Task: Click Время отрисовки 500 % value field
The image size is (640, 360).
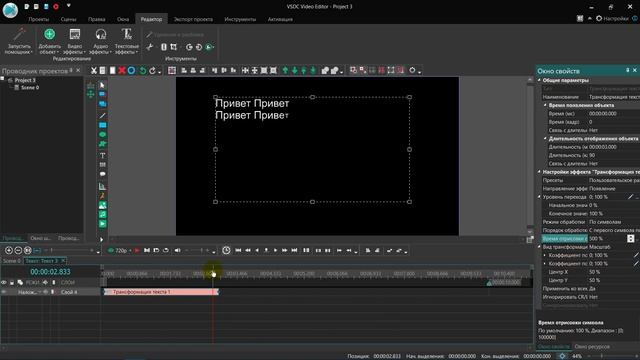Action: [x=607, y=238]
